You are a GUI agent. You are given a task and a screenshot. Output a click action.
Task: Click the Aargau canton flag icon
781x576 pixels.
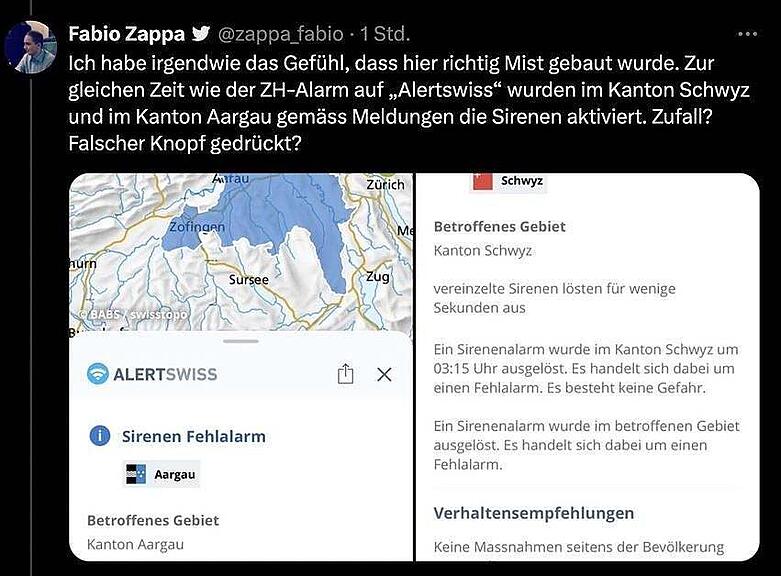click(x=135, y=474)
